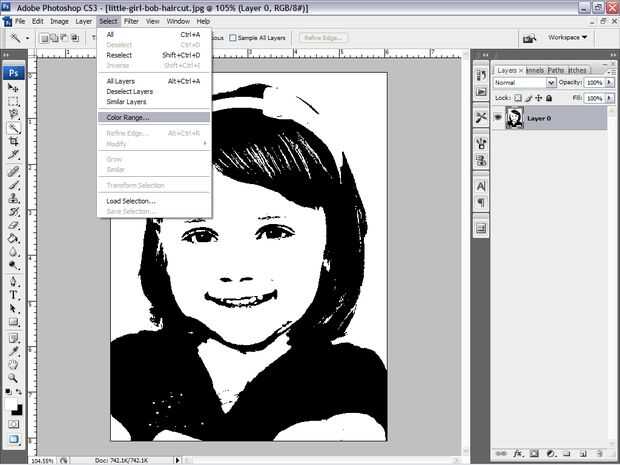Open the Filter menu
This screenshot has height=465, width=620.
(131, 21)
